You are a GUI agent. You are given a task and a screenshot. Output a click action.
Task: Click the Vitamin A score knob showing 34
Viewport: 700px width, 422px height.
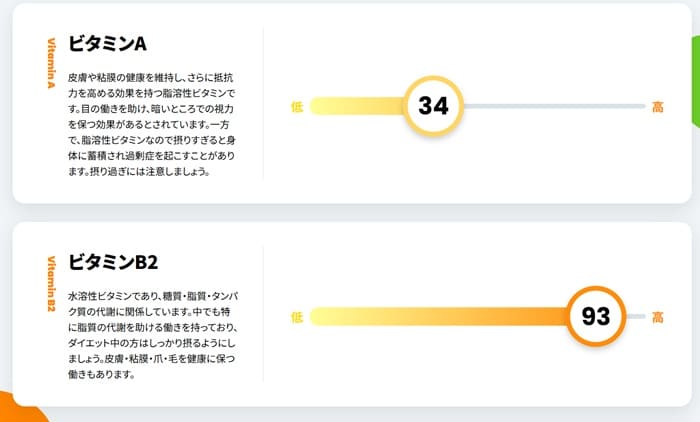433,106
